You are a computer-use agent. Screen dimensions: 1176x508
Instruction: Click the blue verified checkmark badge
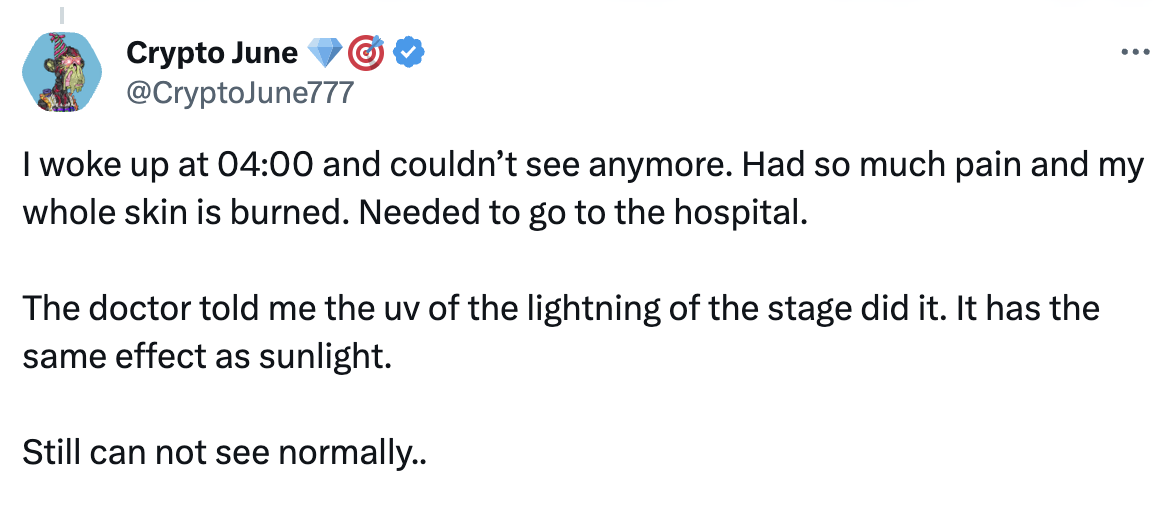(x=409, y=52)
